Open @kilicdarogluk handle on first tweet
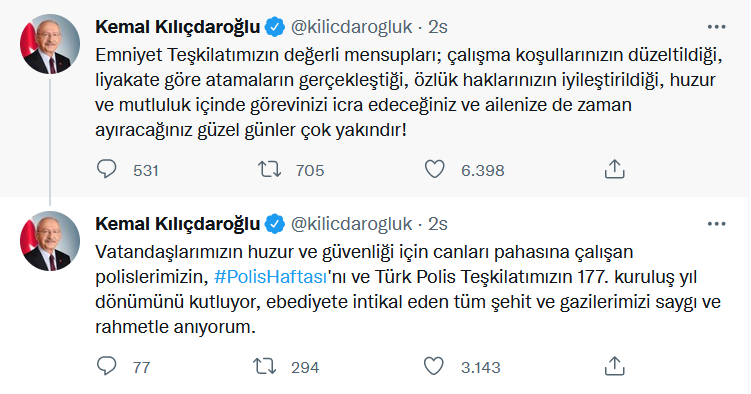 click(x=352, y=27)
